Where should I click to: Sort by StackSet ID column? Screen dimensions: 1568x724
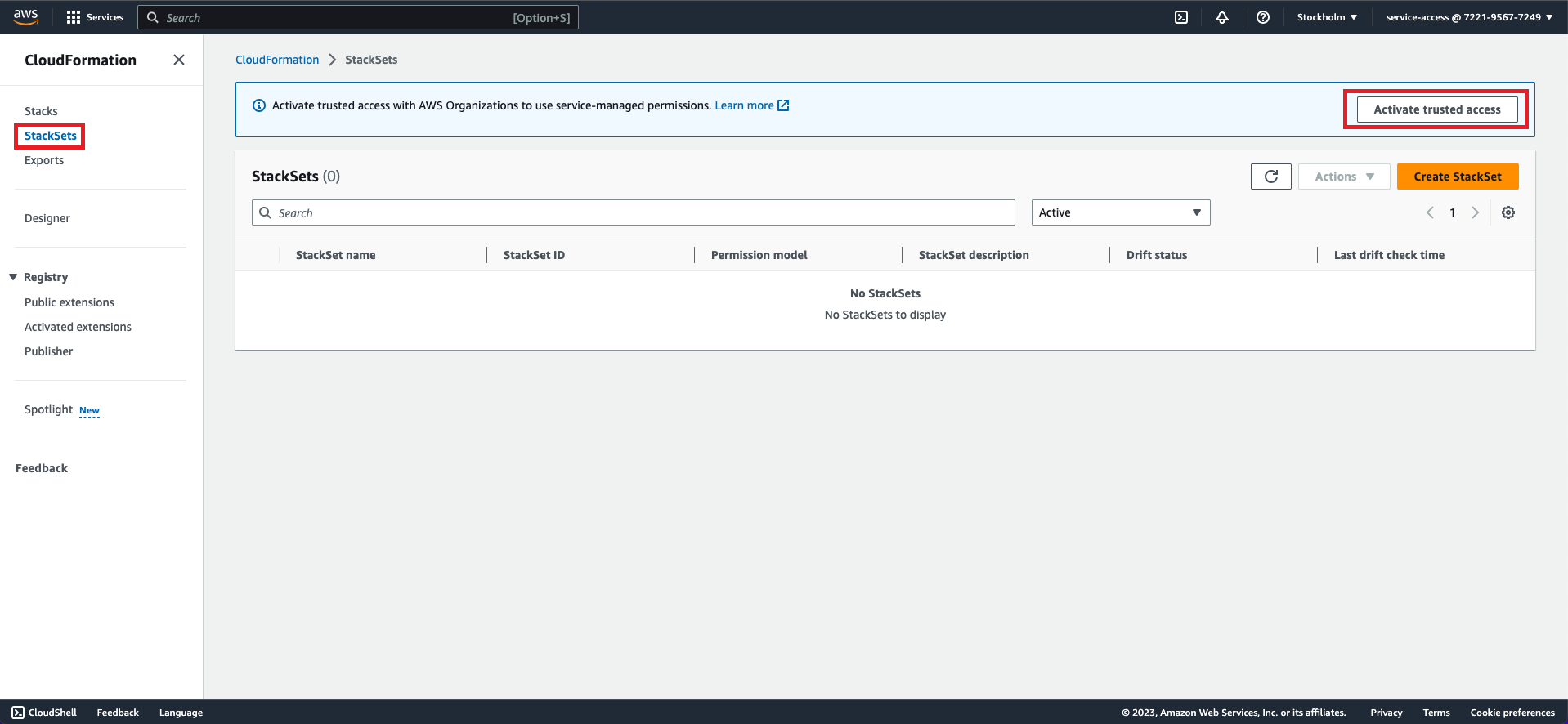coord(534,255)
